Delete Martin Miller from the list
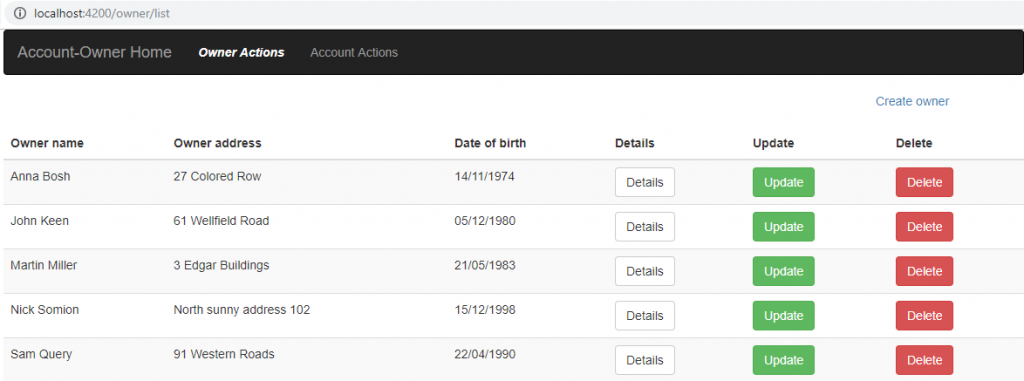The height and width of the screenshot is (381, 1024). 924,271
